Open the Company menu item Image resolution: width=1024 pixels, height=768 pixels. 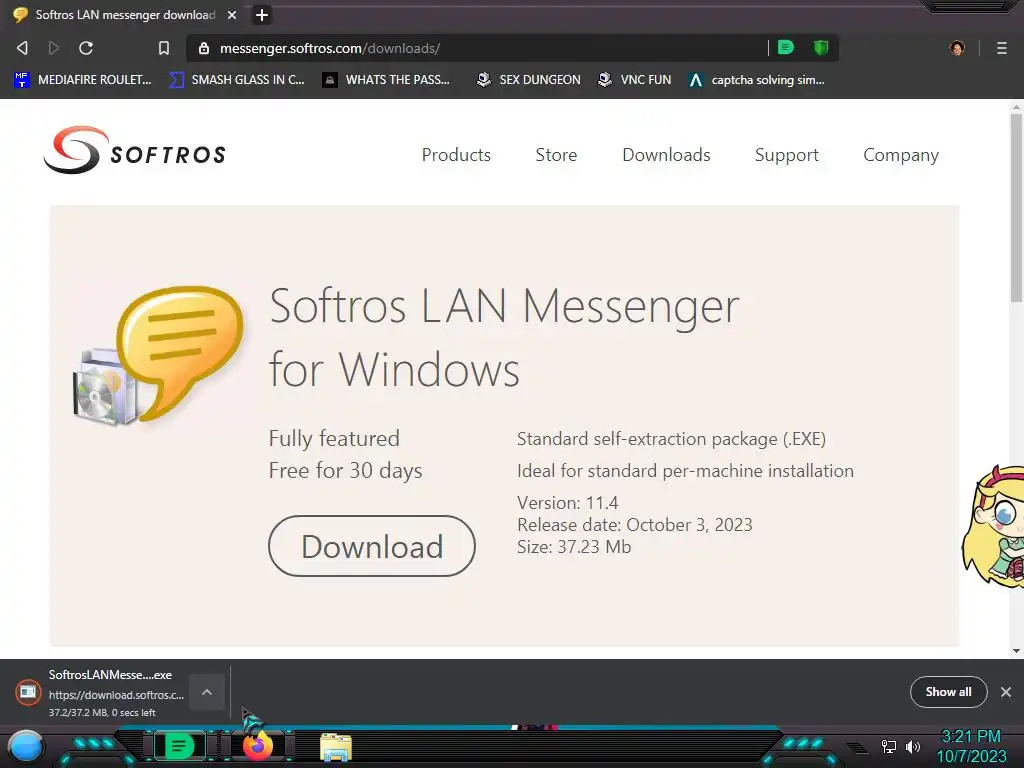point(901,155)
